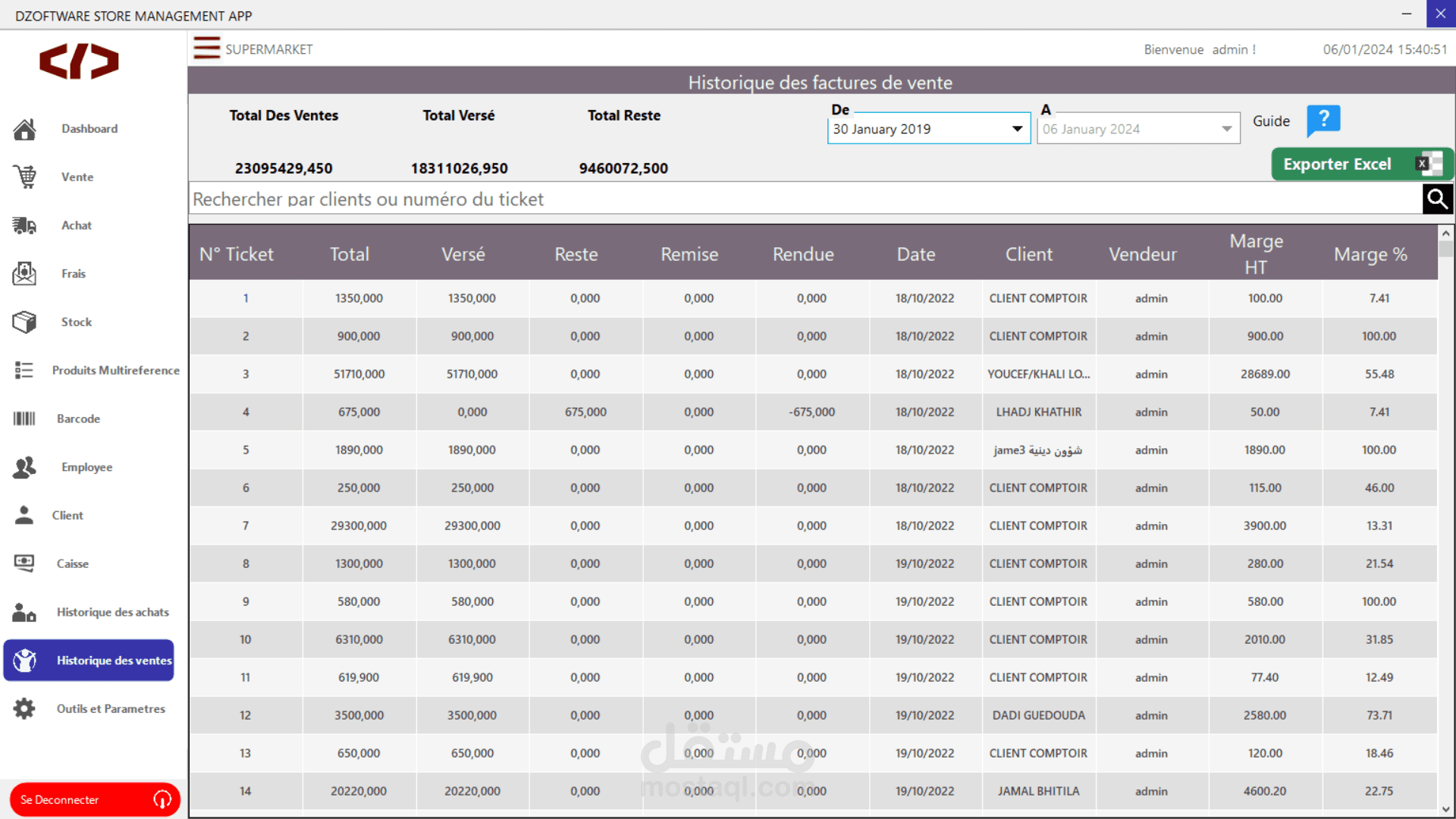This screenshot has height=819, width=1456.
Task: Open Dashboard via the house icon
Action: pyautogui.click(x=24, y=130)
